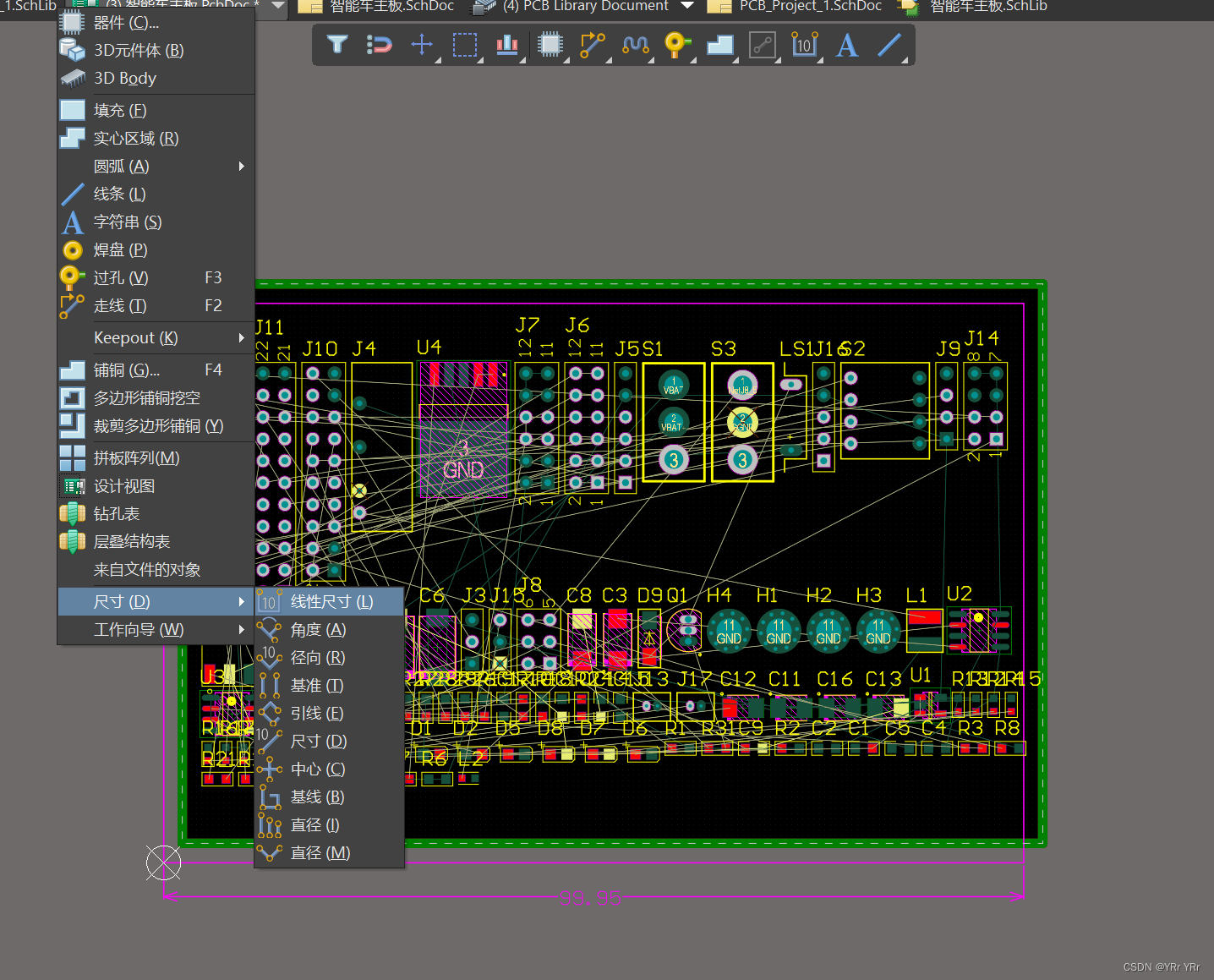Select the length tuning wave toolbar icon
This screenshot has width=1214, height=980.
click(635, 44)
